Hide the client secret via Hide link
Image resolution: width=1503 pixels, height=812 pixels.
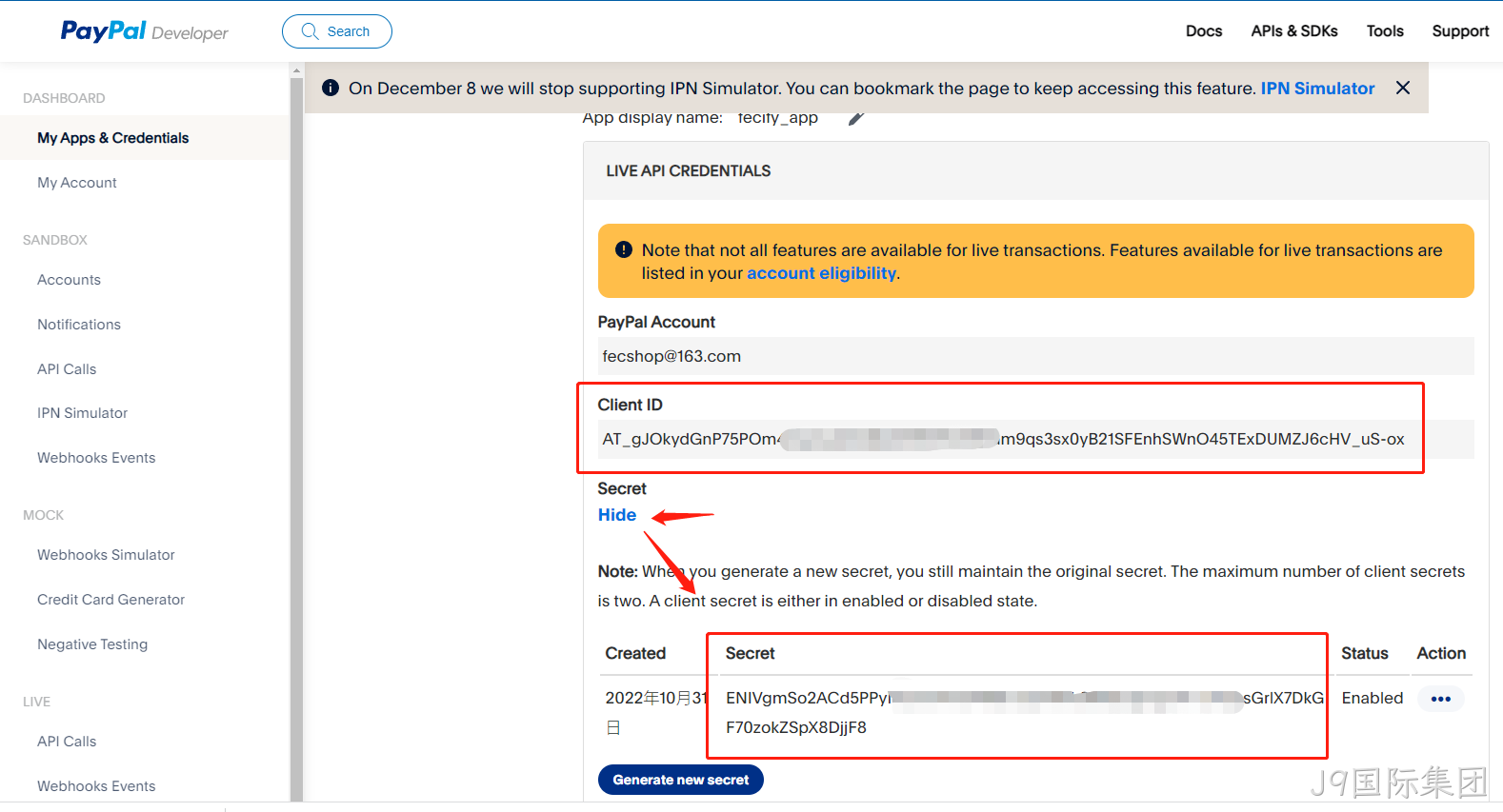tap(617, 515)
